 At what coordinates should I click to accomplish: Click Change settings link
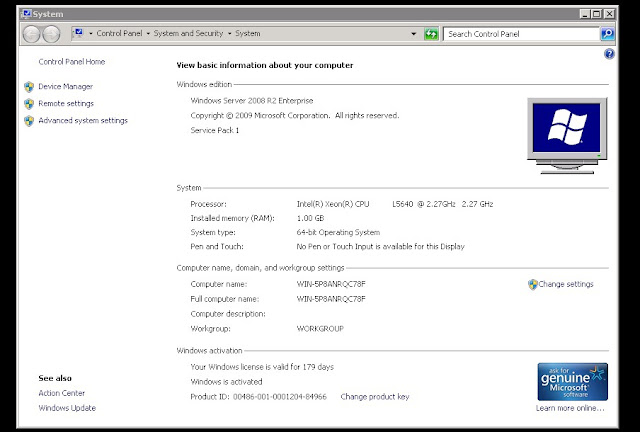point(566,284)
